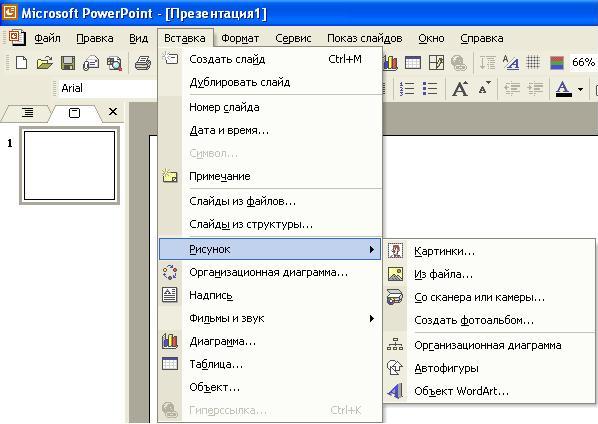Expand the Рисунок submenu entry

270,249
